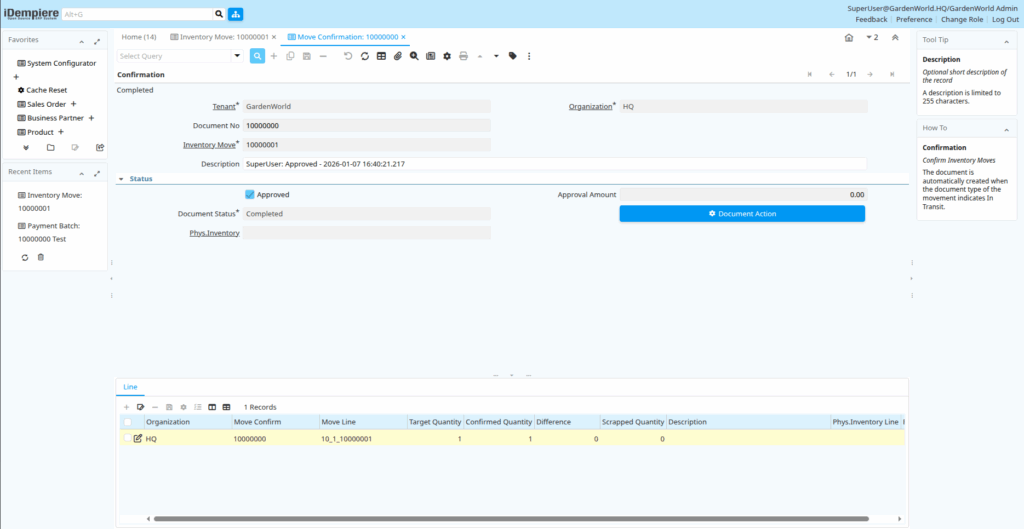This screenshot has width=1024, height=529.
Task: Open the Report icon in toolbar
Action: (x=430, y=56)
